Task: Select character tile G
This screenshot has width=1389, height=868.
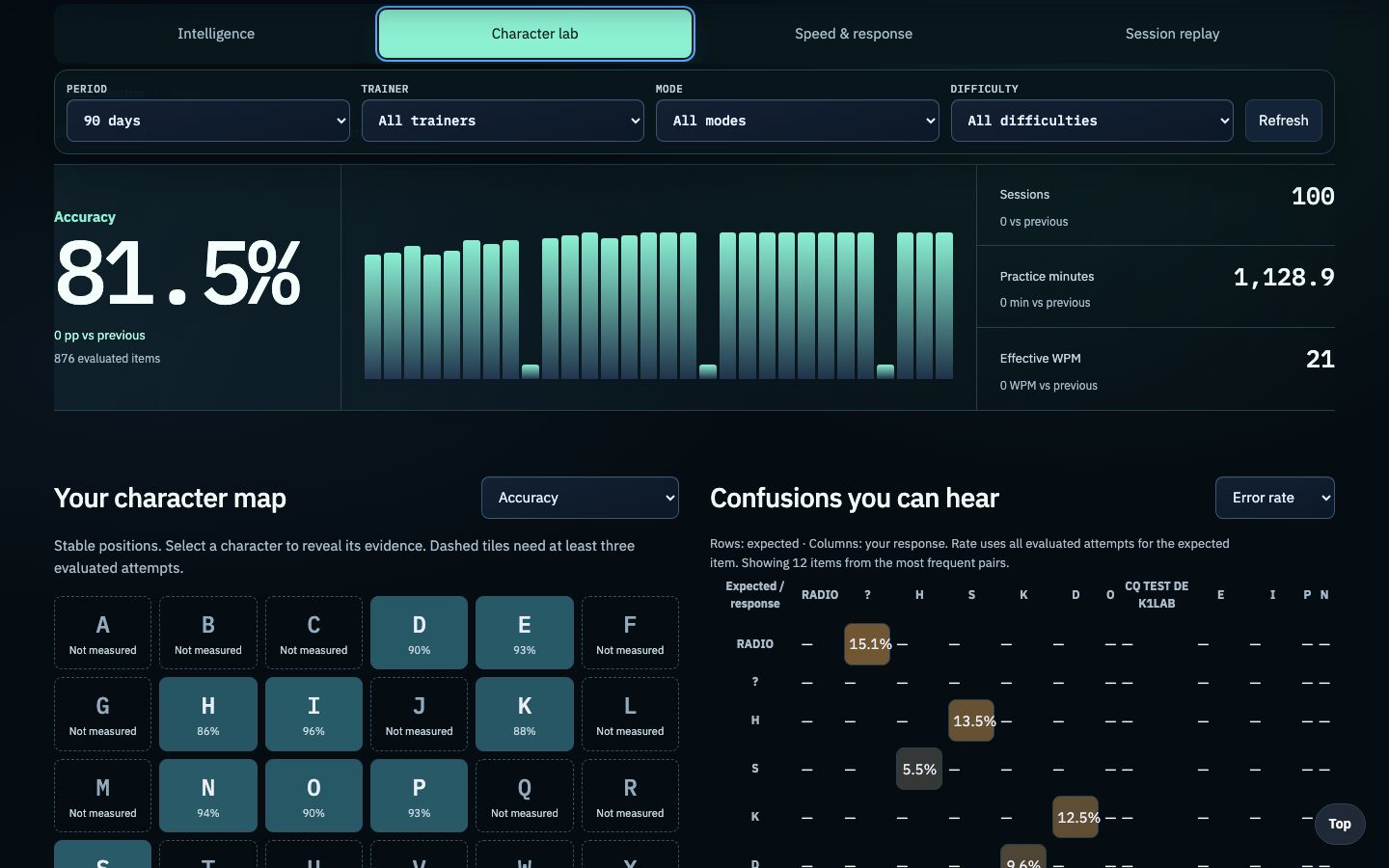Action: 103,715
